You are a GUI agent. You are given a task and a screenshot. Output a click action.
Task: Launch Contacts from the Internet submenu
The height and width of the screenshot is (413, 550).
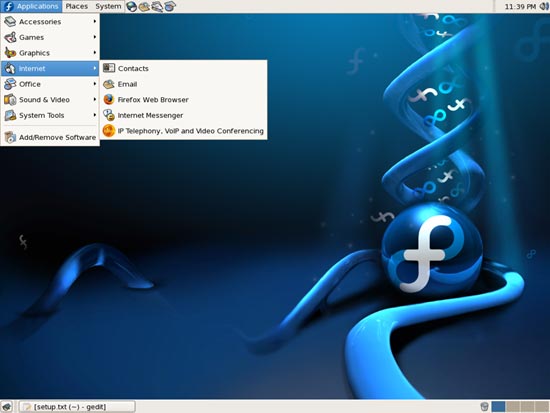pos(184,68)
